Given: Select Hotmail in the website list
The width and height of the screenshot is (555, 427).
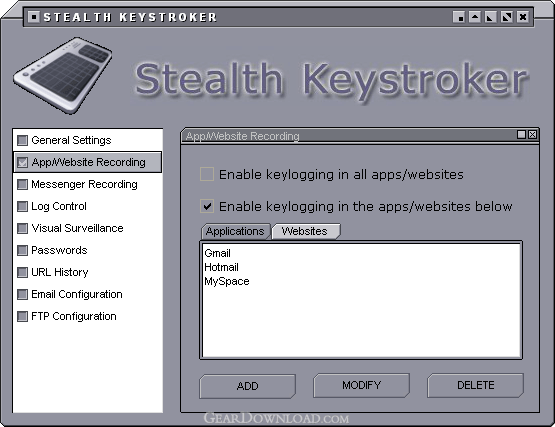Looking at the screenshot, I should [x=222, y=267].
